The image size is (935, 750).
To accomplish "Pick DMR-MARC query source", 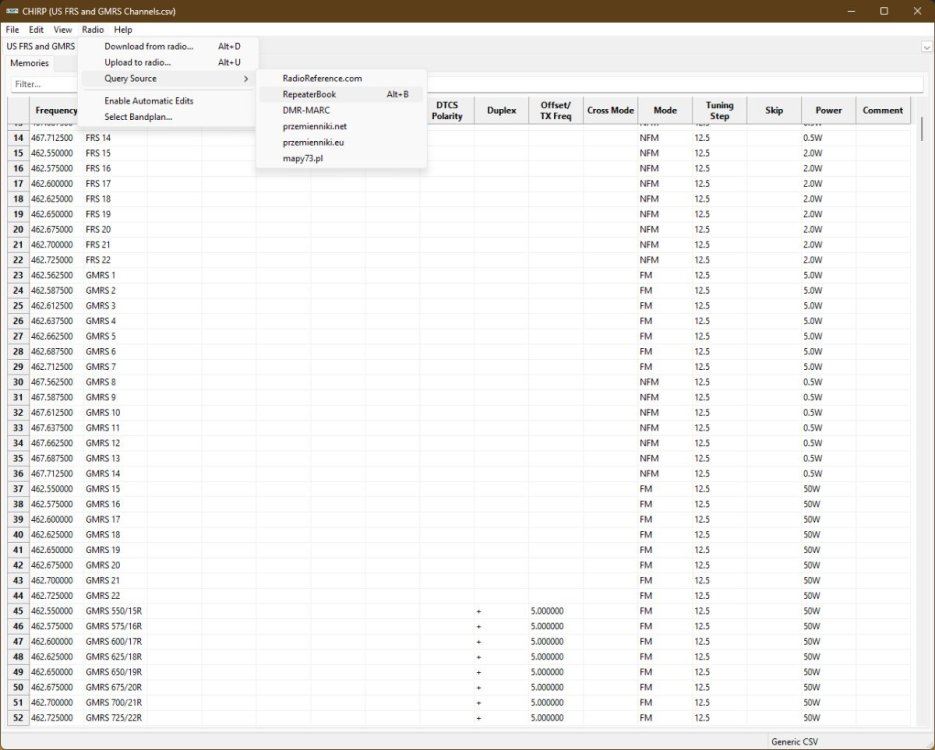I will (306, 110).
